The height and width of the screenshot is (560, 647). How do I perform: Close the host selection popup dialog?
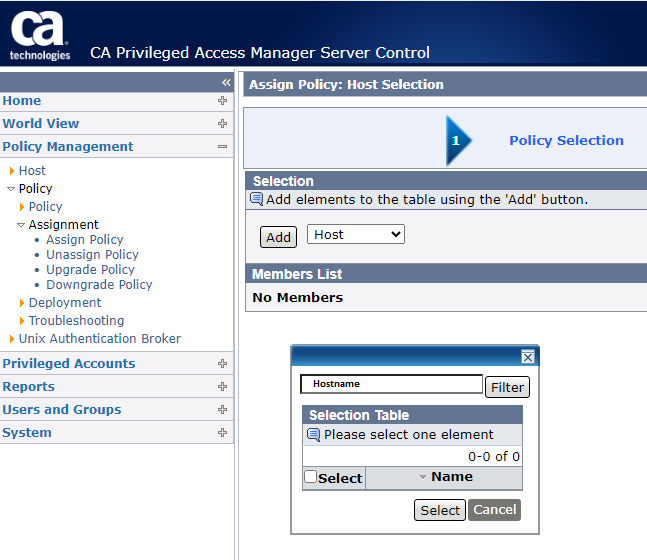click(528, 357)
